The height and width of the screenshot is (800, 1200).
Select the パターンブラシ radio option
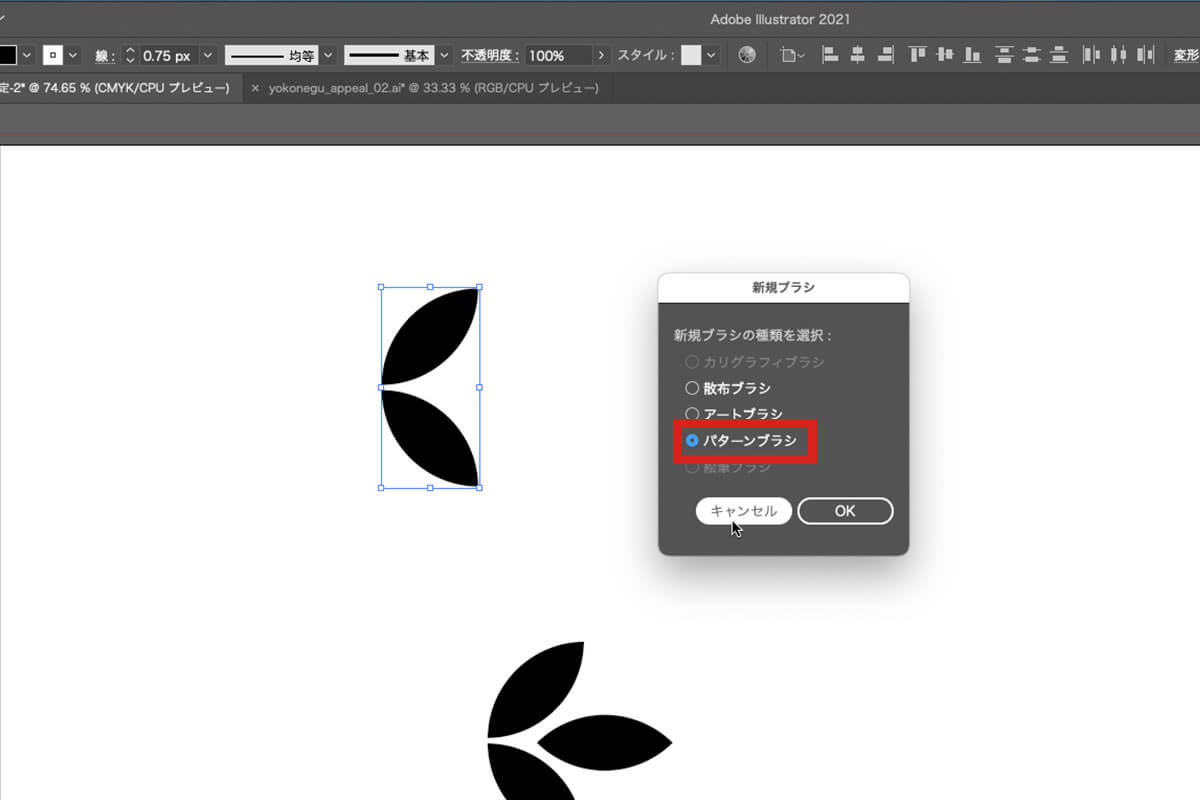(692, 440)
